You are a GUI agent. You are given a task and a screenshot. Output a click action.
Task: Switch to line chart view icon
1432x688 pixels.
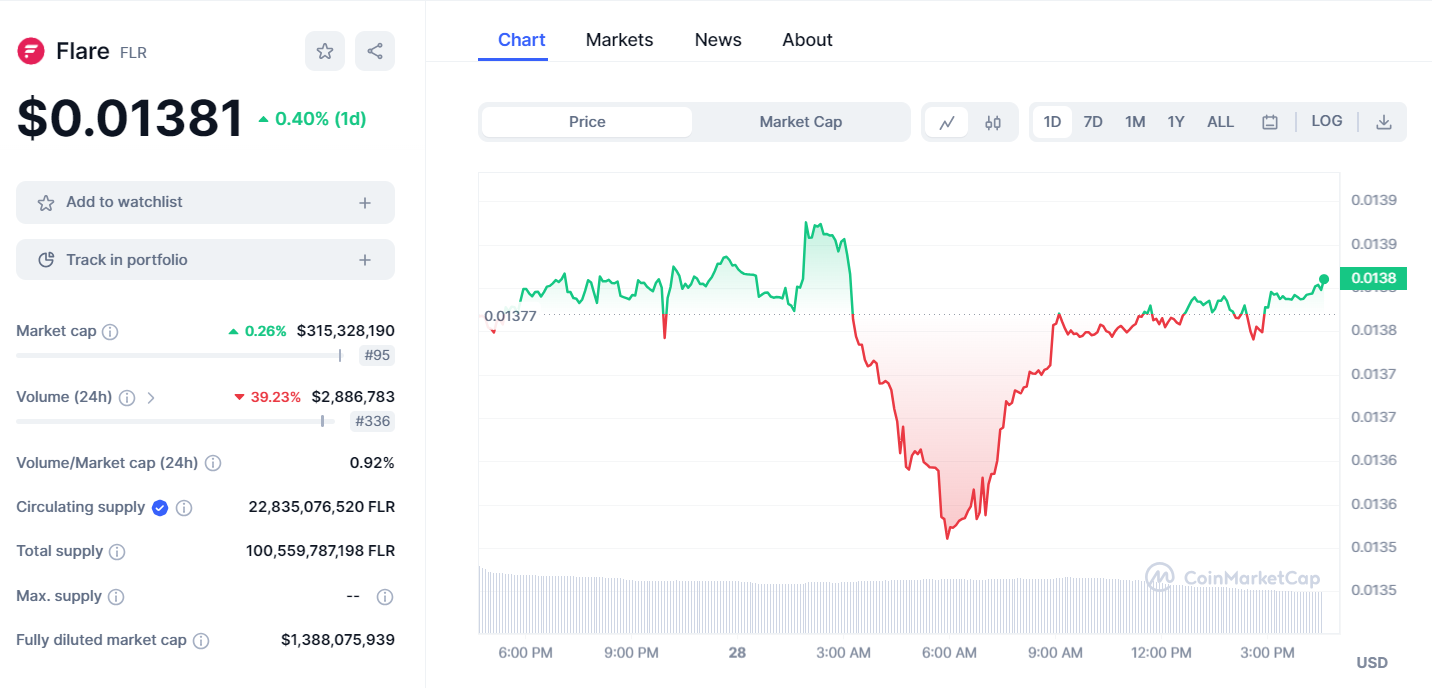947,122
